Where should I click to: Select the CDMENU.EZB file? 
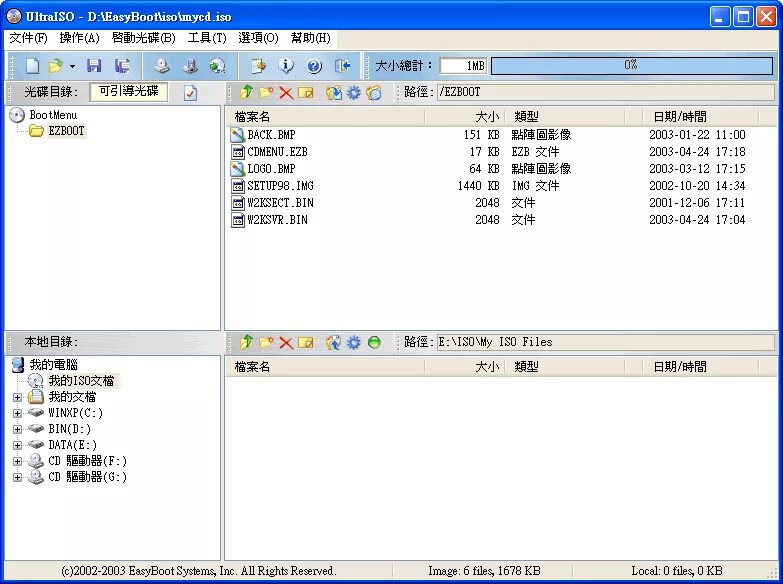point(277,152)
